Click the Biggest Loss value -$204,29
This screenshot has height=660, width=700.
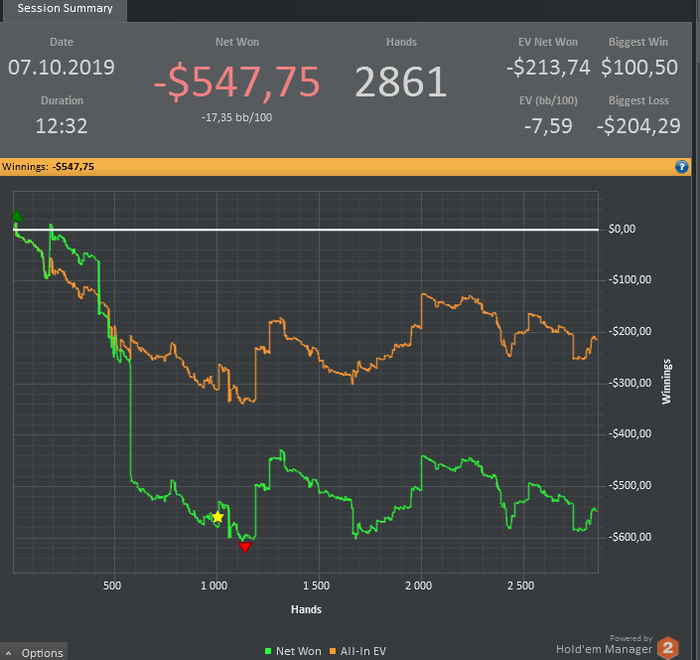coord(638,126)
